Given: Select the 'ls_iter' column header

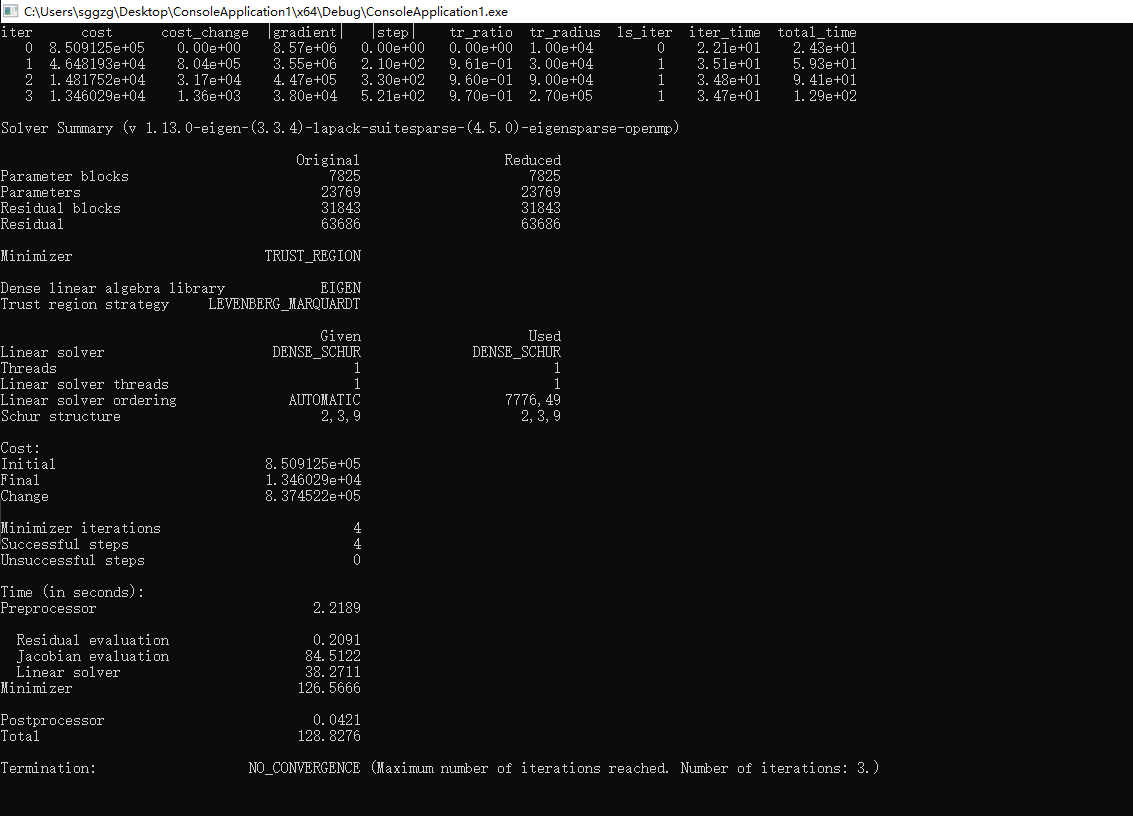Looking at the screenshot, I should coord(645,33).
